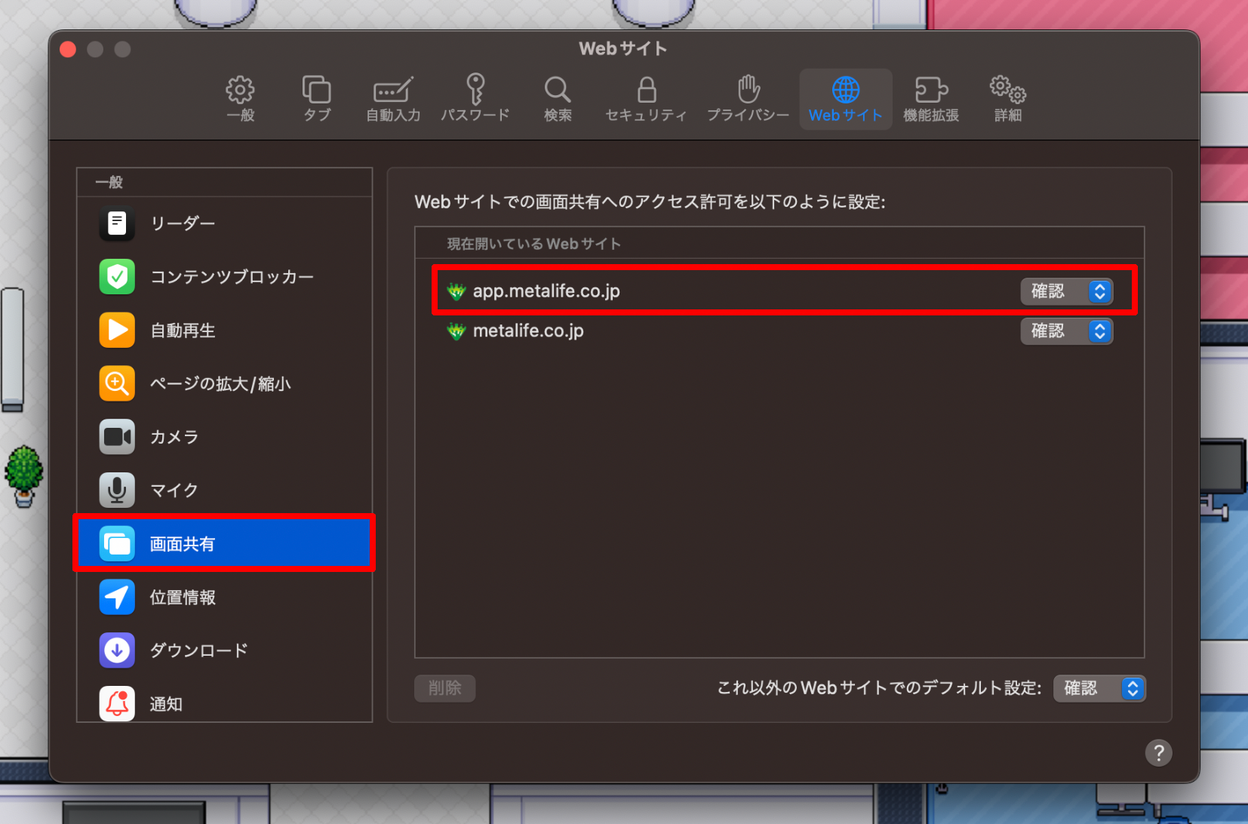This screenshot has height=824, width=1248.
Task: Select the app.metalife.co.jp website row
Action: [780, 291]
